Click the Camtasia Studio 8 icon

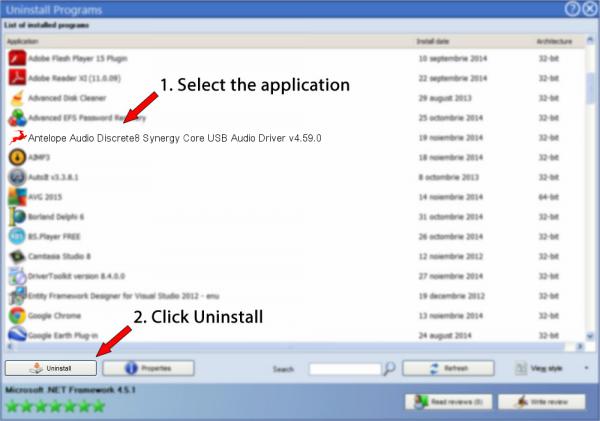[x=17, y=256]
